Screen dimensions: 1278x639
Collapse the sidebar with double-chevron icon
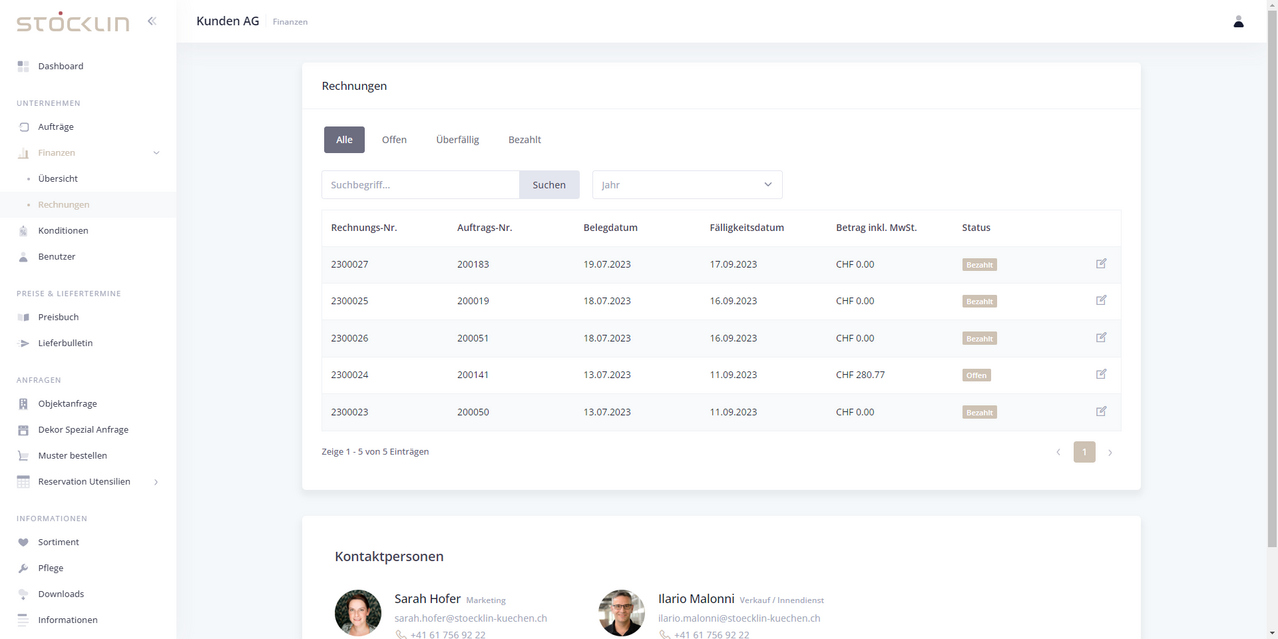(x=152, y=21)
